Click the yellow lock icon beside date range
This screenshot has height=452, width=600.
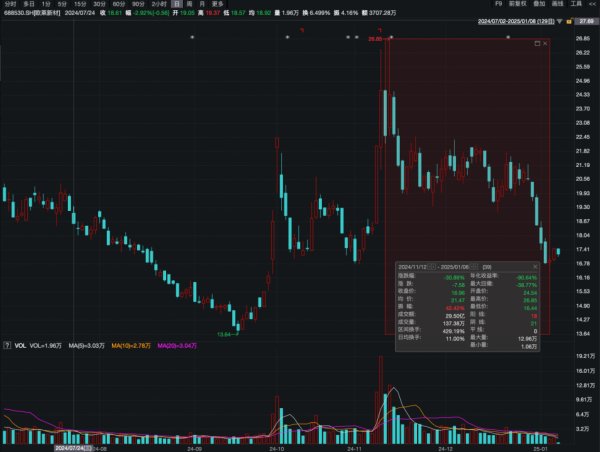tap(569, 21)
